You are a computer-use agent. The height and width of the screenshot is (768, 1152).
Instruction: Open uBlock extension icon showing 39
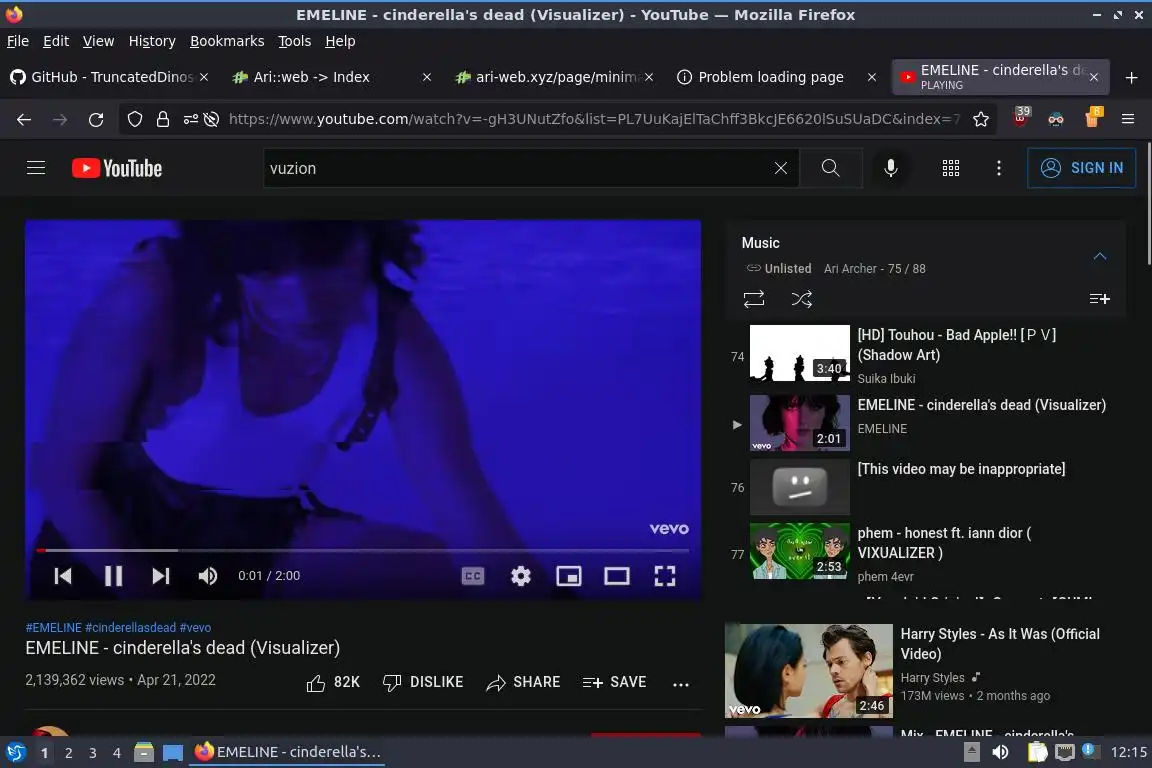pyautogui.click(x=1020, y=118)
